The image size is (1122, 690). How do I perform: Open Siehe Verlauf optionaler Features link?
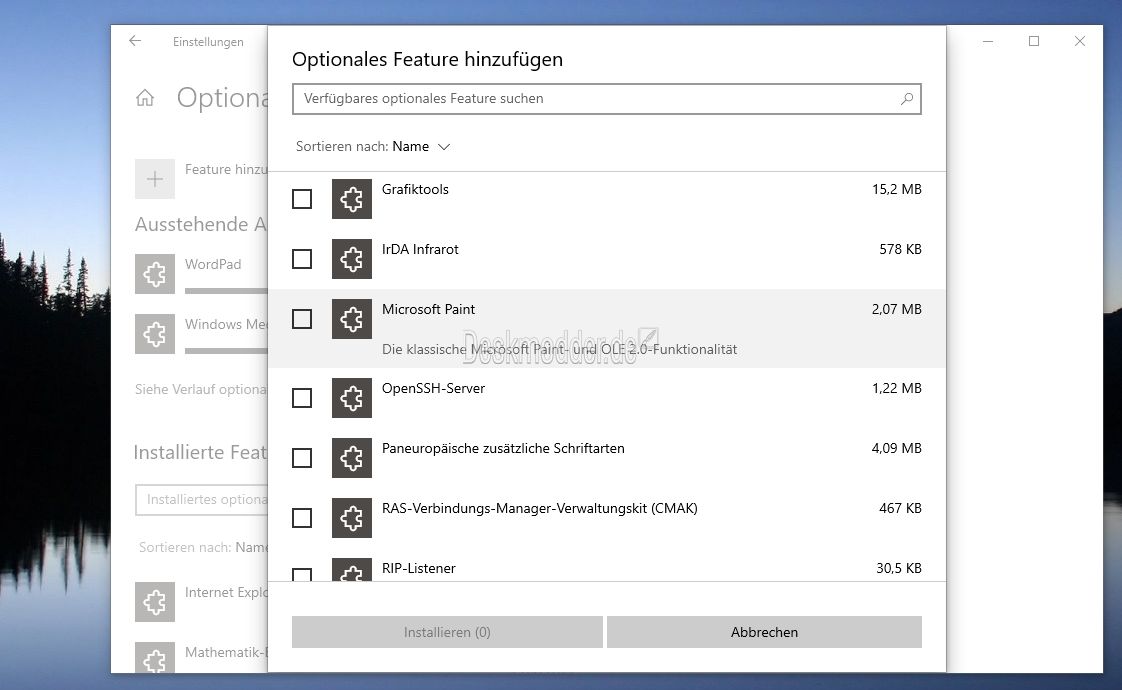click(x=201, y=389)
